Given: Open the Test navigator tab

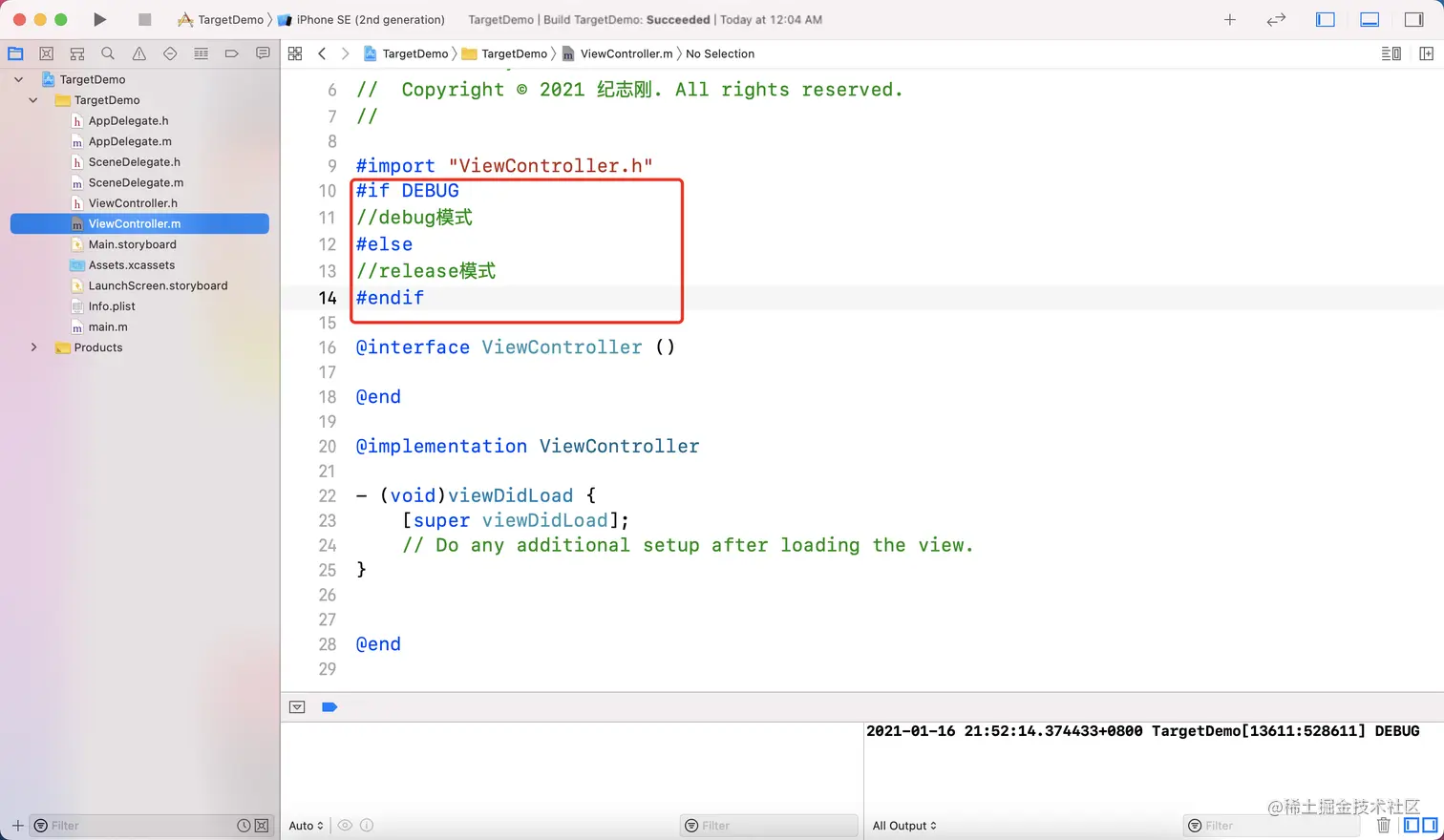Looking at the screenshot, I should (170, 53).
